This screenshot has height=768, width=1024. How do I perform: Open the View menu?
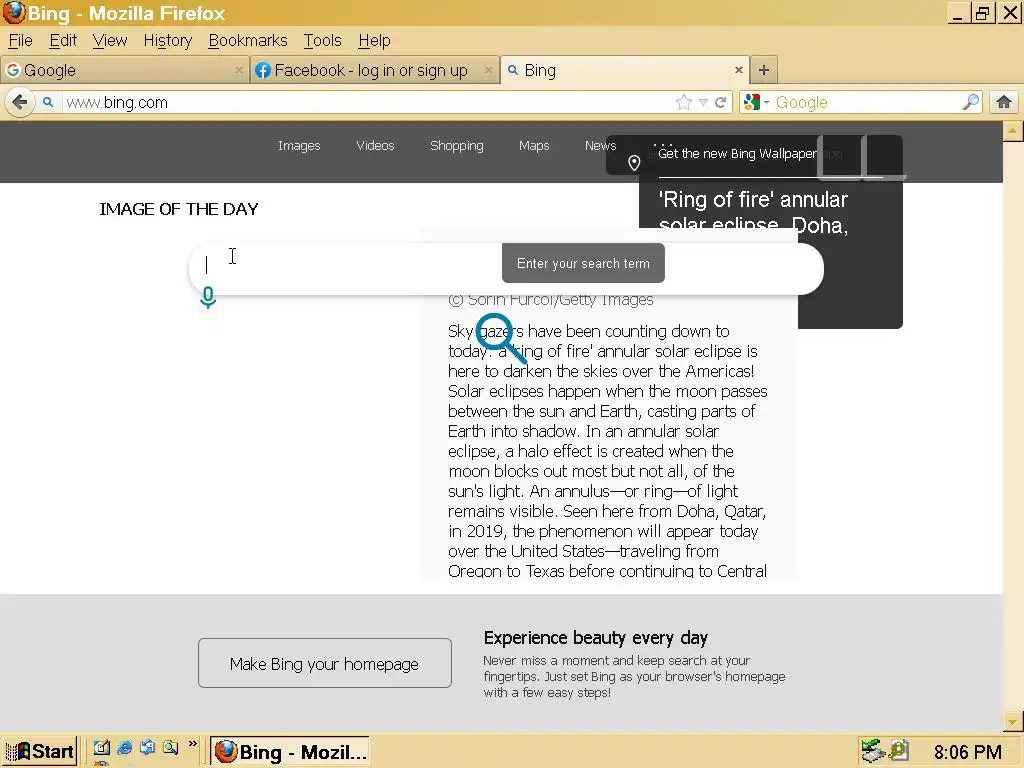pyautogui.click(x=110, y=40)
